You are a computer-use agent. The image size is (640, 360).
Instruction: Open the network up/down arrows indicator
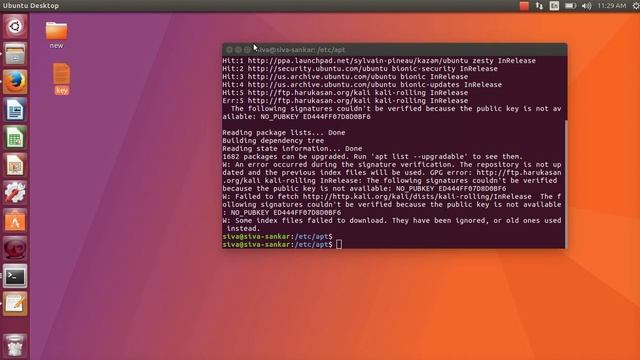[x=539, y=6]
